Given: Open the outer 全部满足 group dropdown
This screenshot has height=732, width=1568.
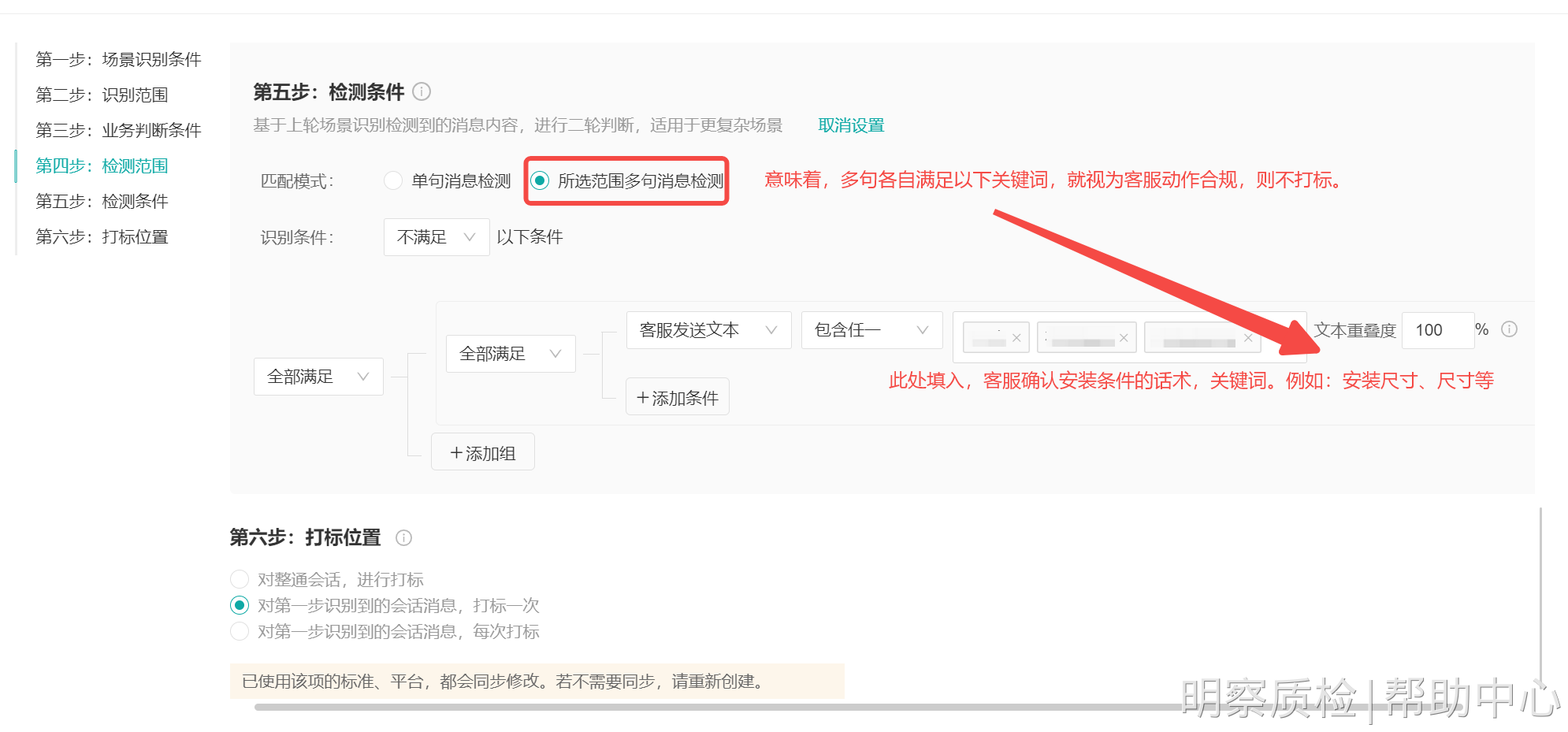Looking at the screenshot, I should coord(318,377).
